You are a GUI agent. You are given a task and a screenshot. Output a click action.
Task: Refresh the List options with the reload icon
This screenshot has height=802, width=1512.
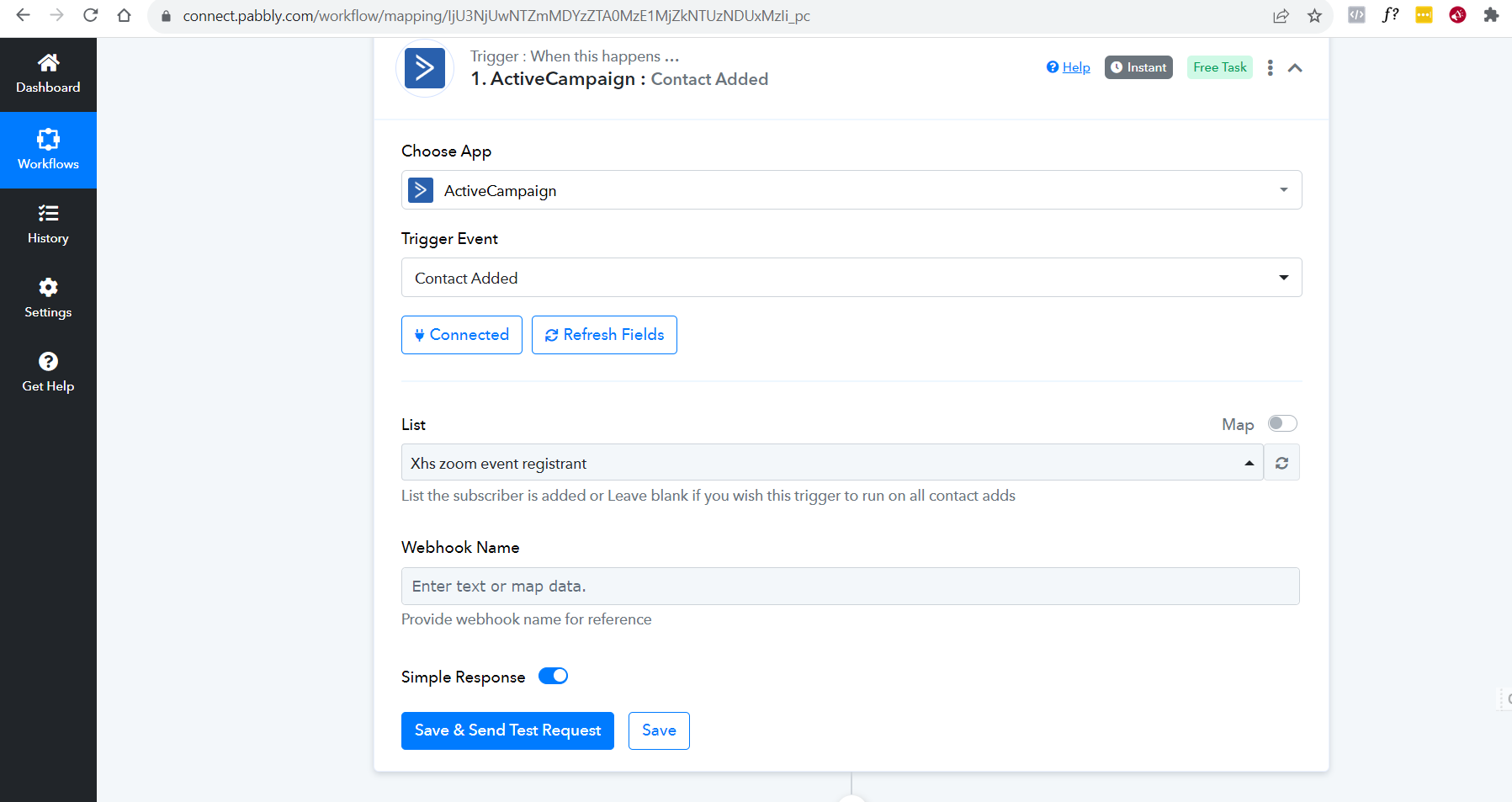coord(1281,463)
